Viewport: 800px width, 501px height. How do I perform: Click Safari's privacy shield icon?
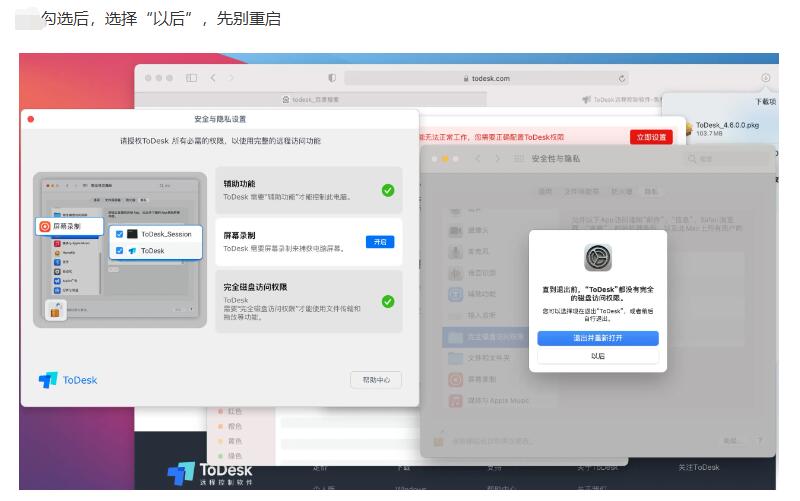pos(332,78)
